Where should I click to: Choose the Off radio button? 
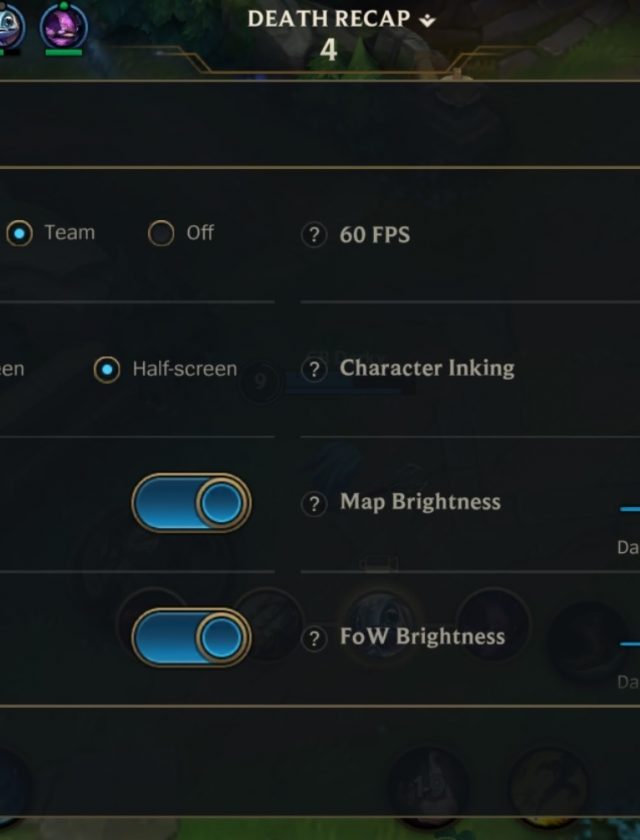[x=161, y=234]
